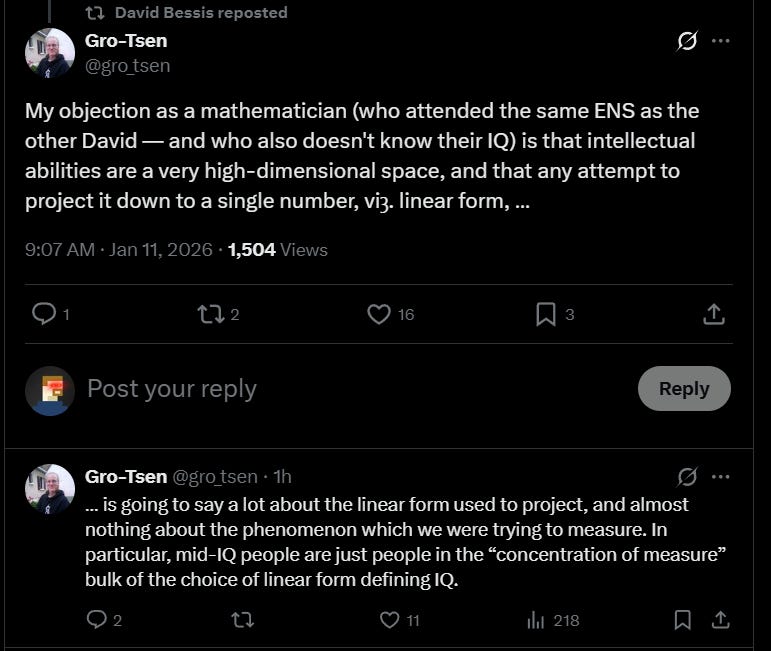Bookmark the main post

coord(545,314)
